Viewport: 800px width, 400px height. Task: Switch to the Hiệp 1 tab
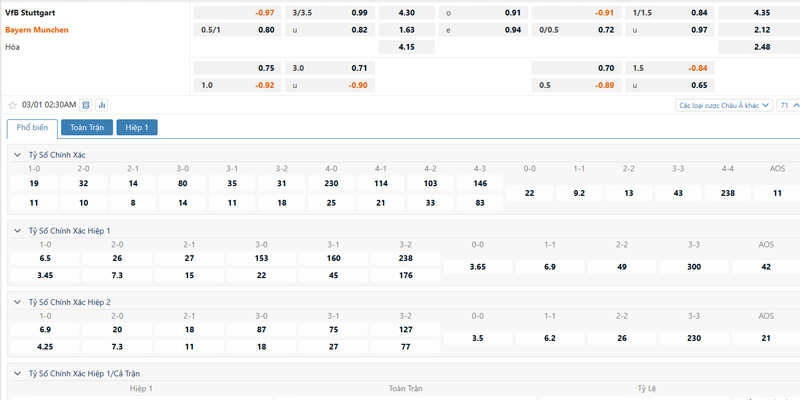[137, 128]
